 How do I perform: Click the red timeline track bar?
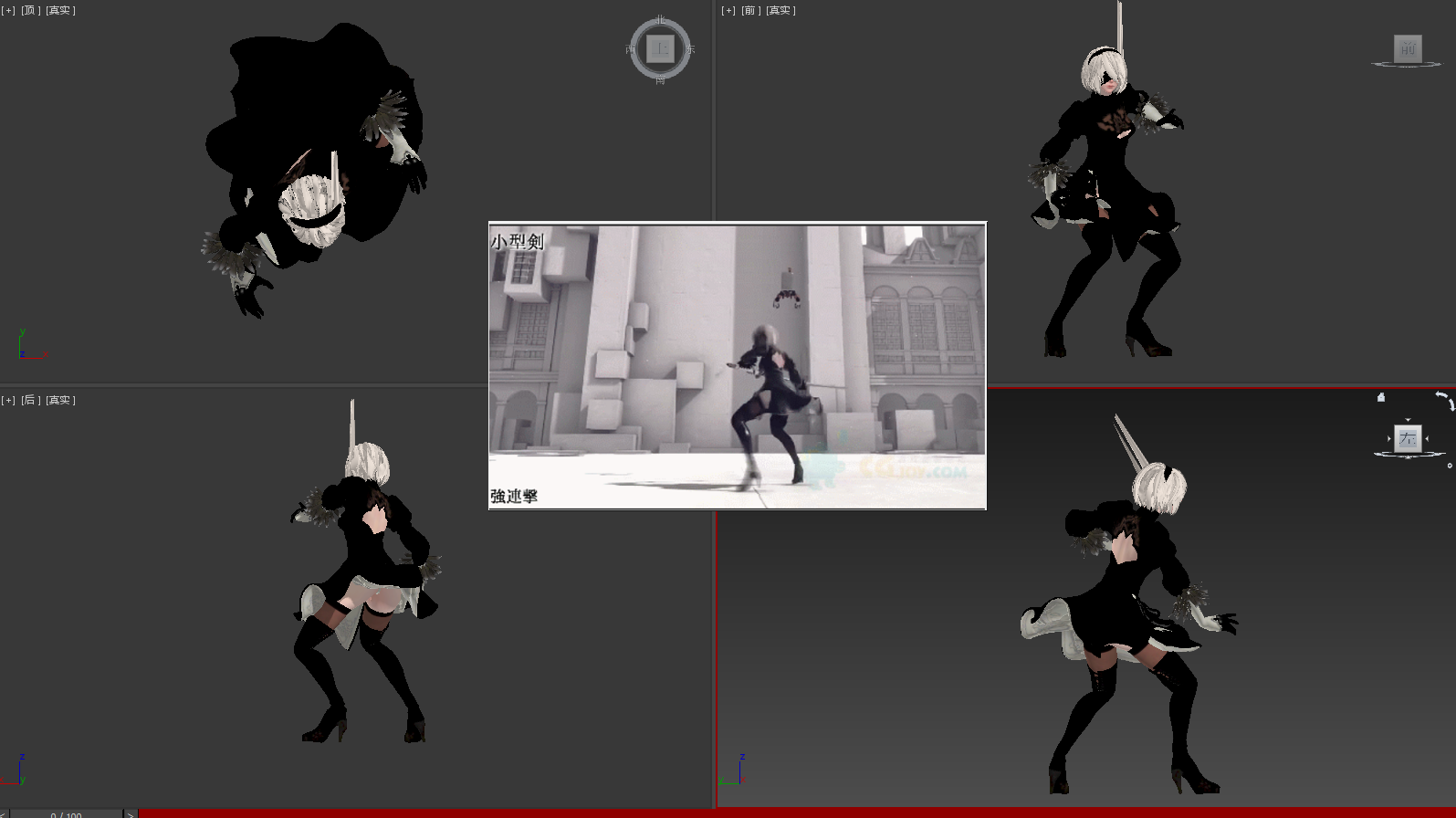tap(796, 813)
